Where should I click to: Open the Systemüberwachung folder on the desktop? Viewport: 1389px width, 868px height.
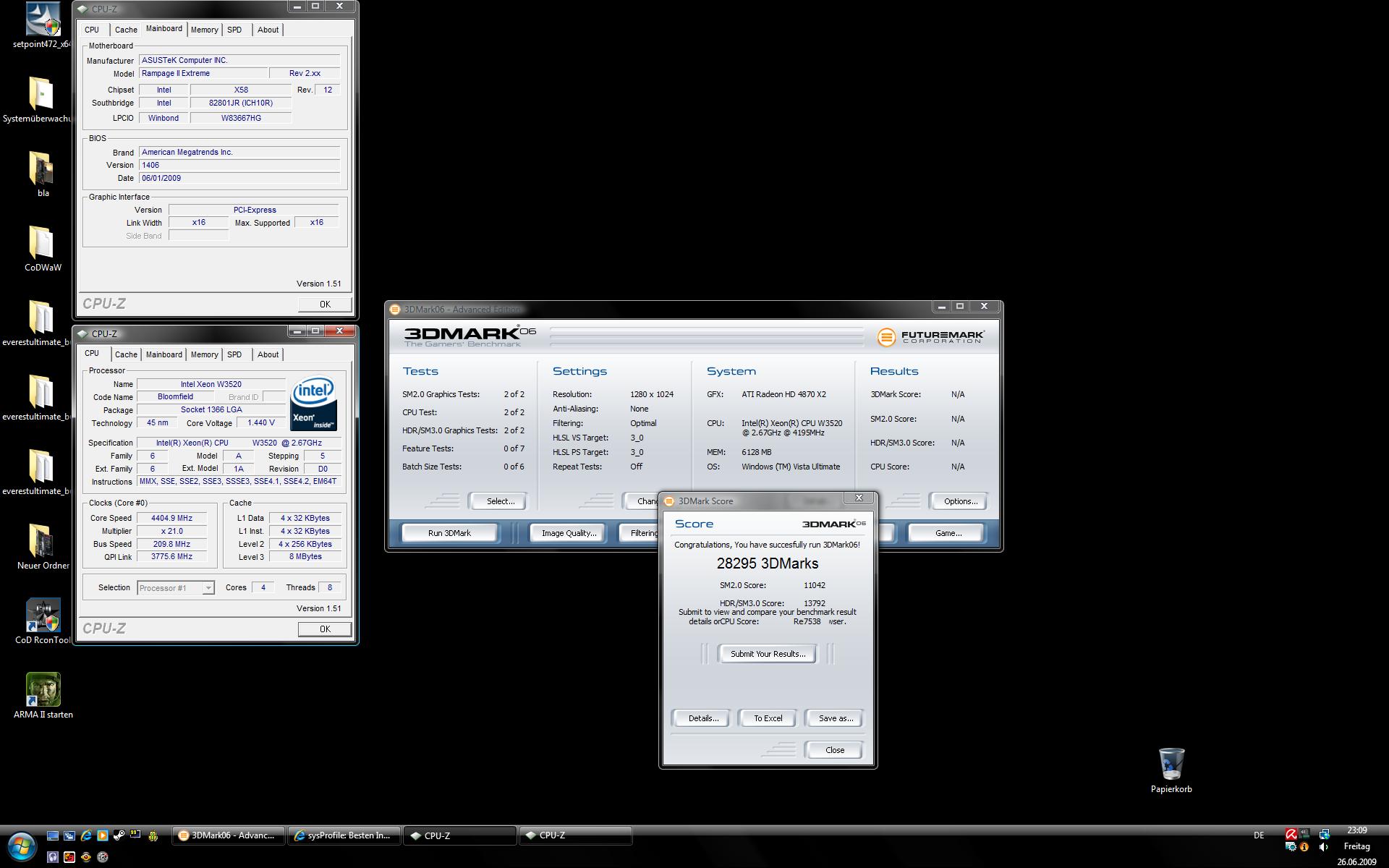(x=38, y=100)
